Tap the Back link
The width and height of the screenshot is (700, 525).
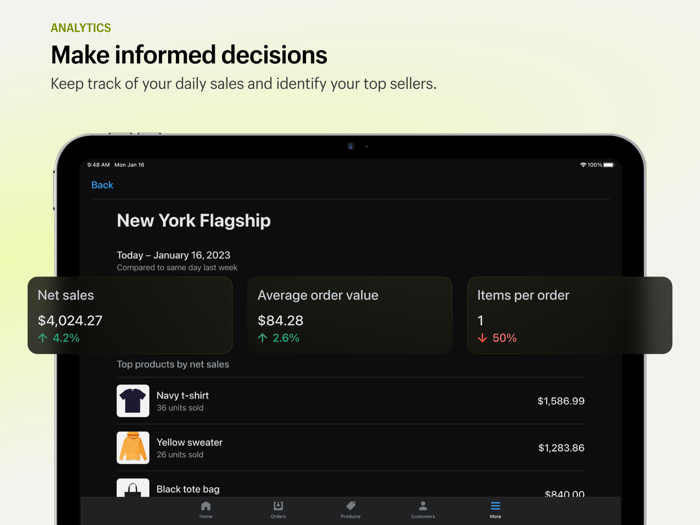[102, 185]
